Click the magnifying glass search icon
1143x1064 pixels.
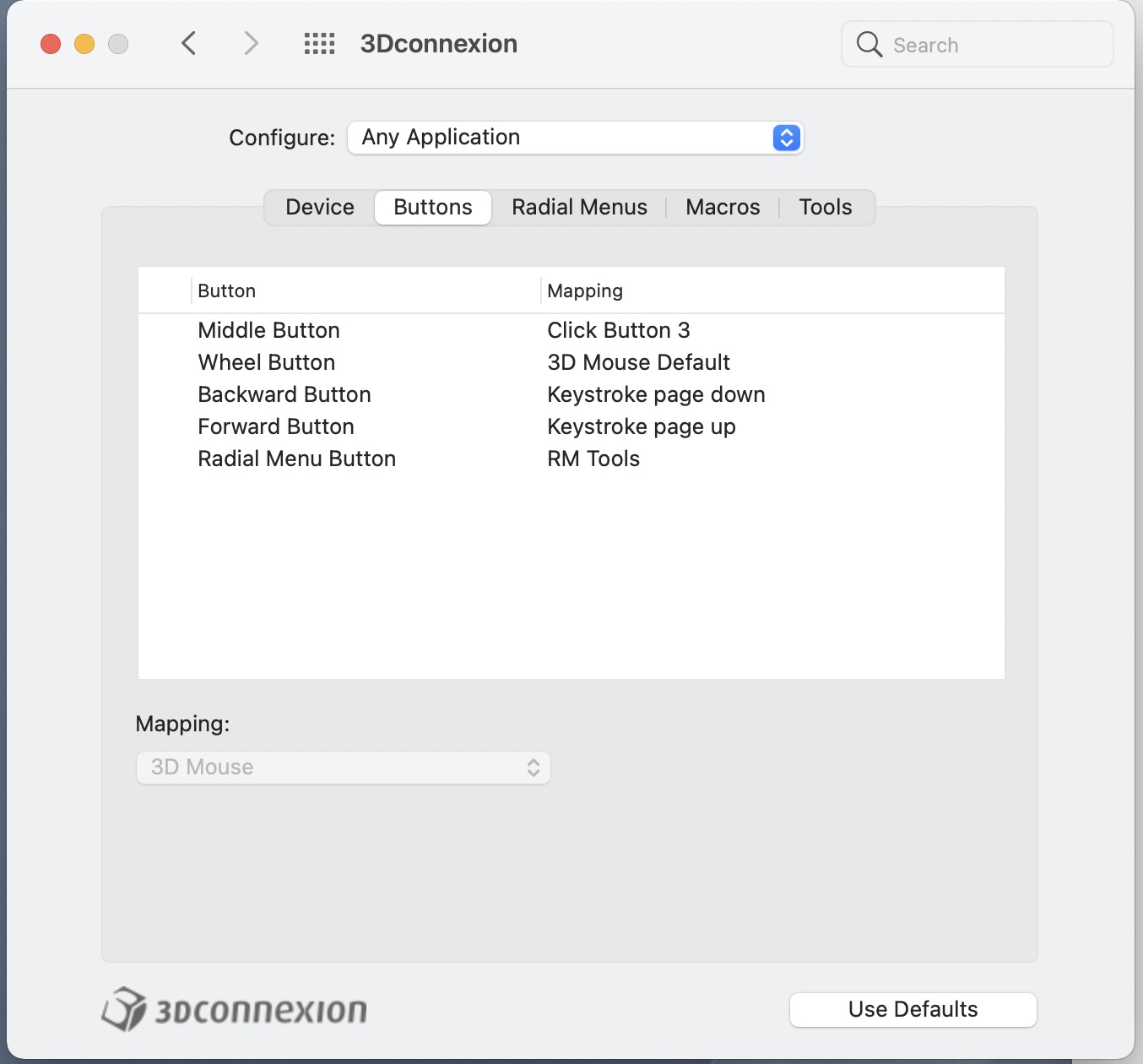coord(869,44)
